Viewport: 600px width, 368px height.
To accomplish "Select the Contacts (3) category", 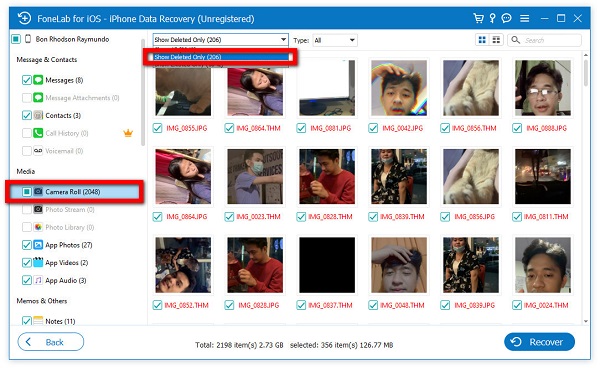I will click(63, 115).
